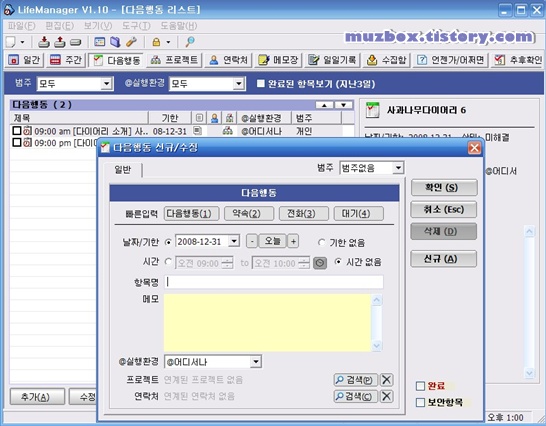This screenshot has height=426, width=546.
Task: Click the contact person icon column header
Action: click(214, 118)
